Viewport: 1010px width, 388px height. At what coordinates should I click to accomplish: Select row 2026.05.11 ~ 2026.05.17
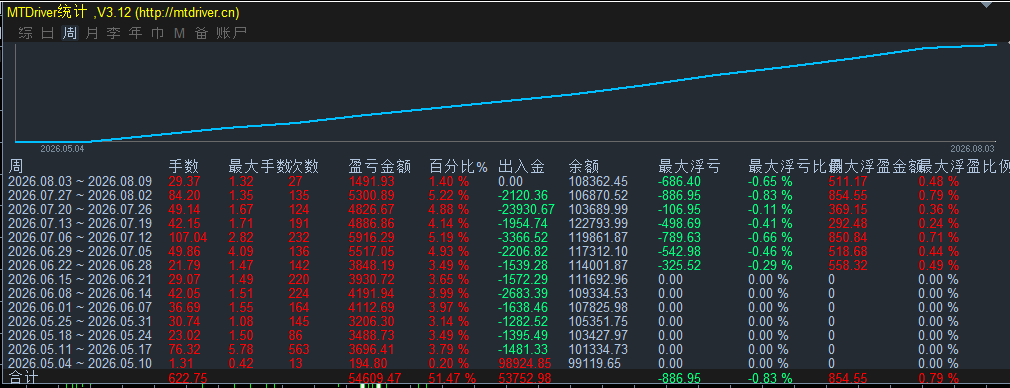point(505,349)
